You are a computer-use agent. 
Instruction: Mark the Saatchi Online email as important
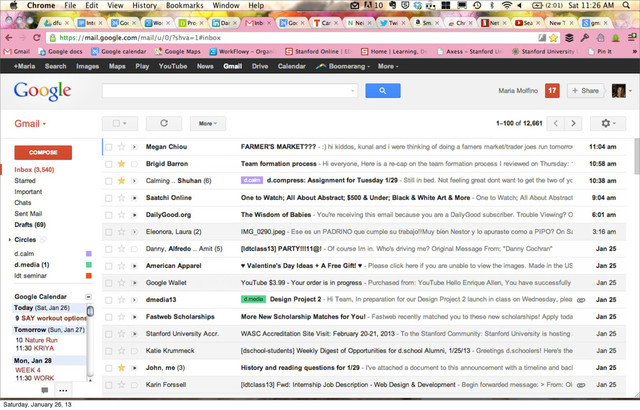[x=133, y=198]
